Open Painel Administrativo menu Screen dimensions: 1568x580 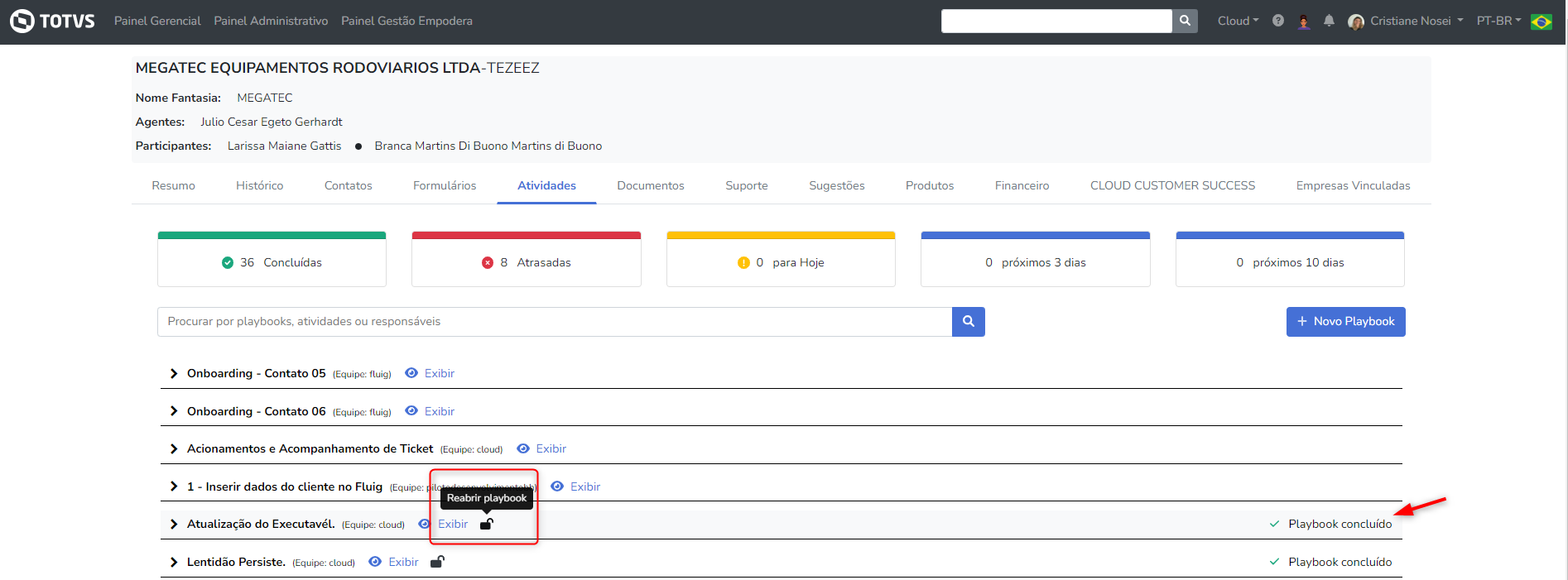pos(271,21)
